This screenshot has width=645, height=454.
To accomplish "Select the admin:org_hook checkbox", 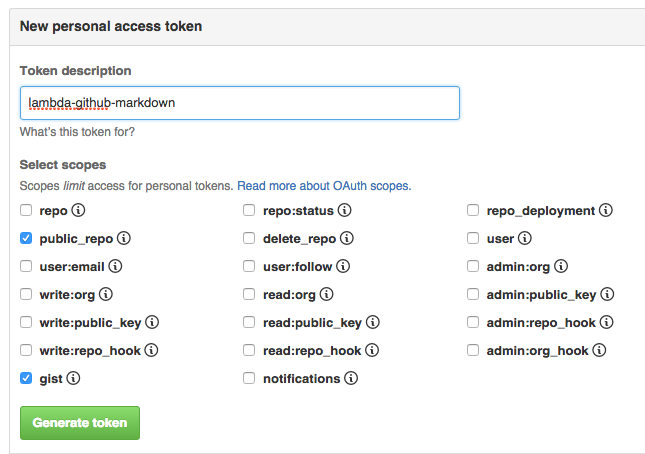I will (473, 351).
